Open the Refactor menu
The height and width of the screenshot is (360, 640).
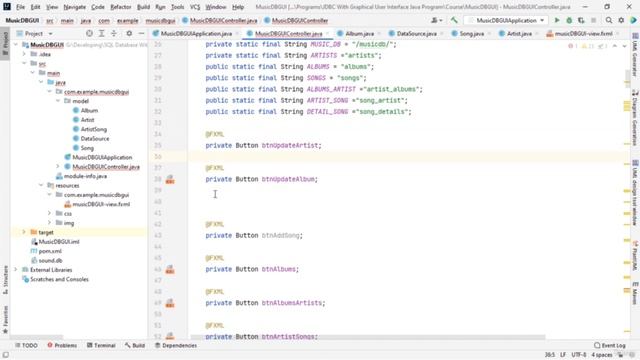[121, 7]
